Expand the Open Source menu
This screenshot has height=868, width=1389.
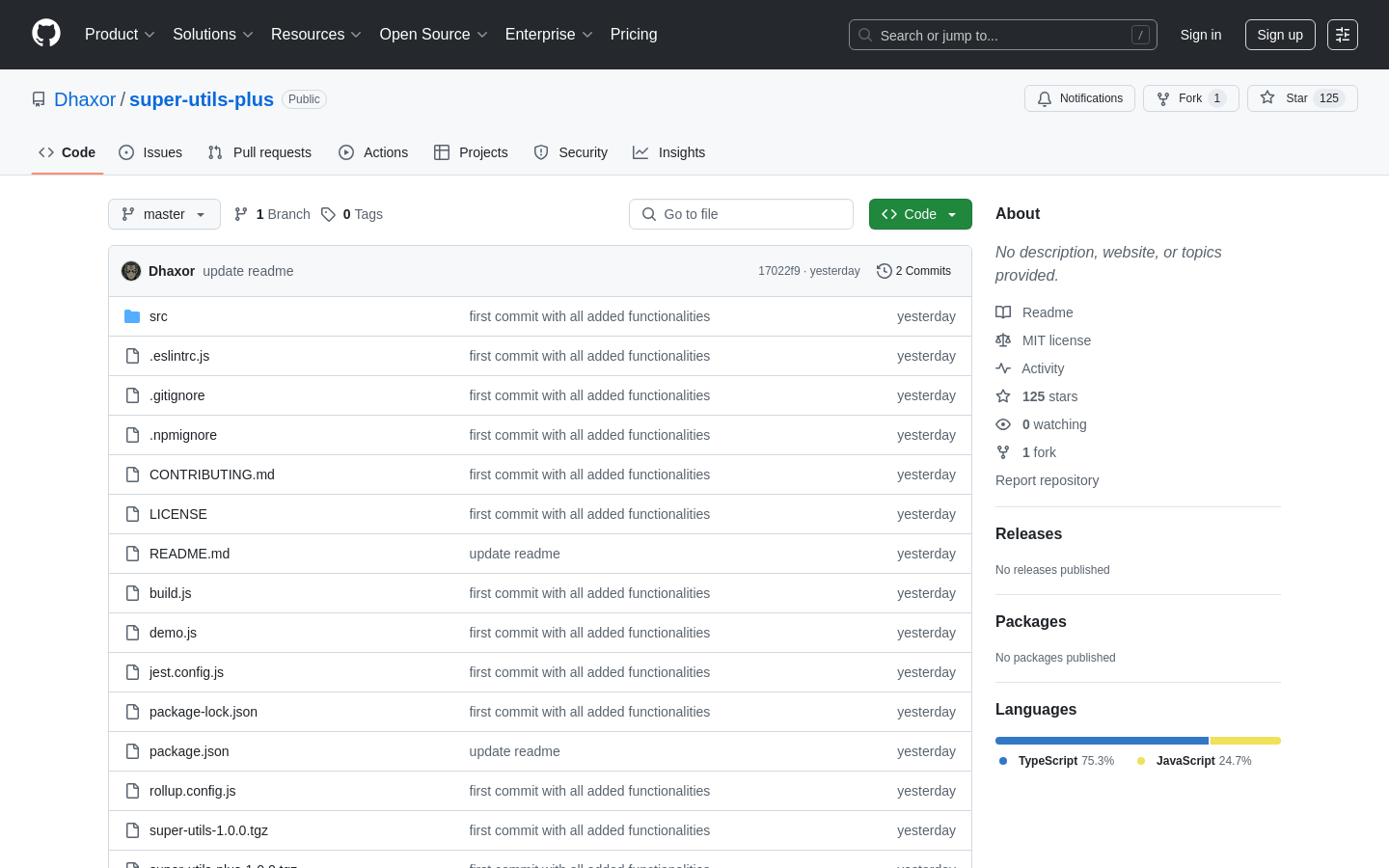[434, 35]
